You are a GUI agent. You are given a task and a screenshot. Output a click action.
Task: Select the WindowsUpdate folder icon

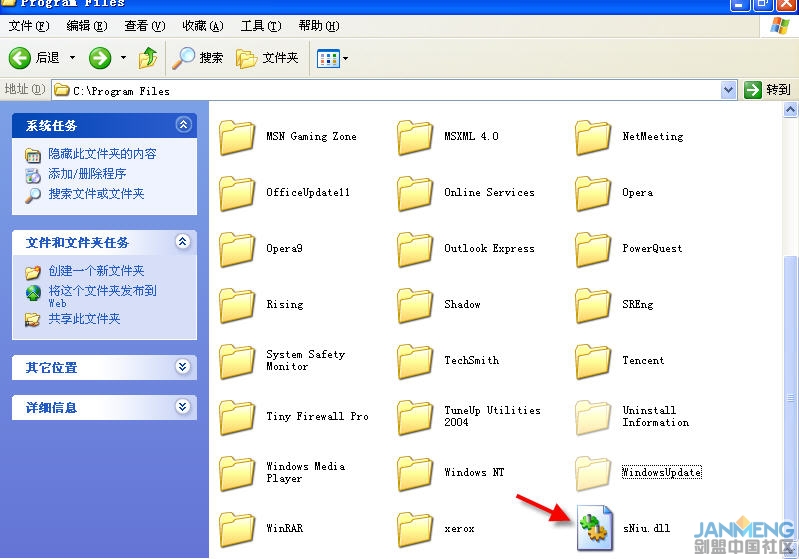point(593,474)
